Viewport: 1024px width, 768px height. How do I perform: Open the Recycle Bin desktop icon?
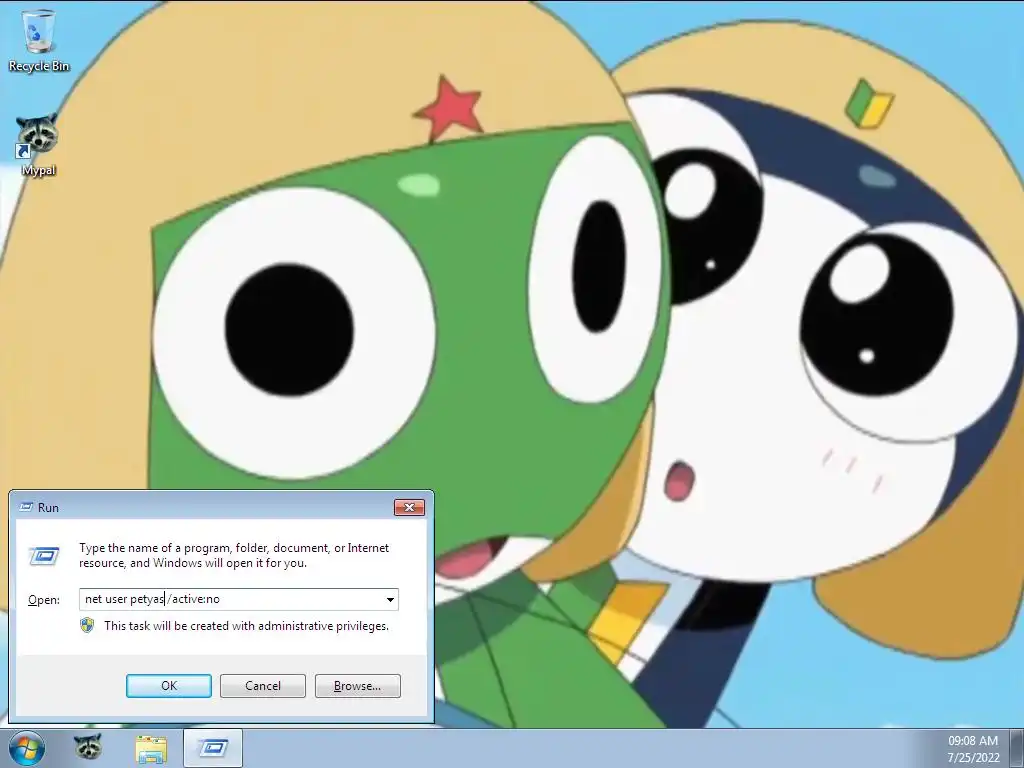tap(39, 40)
